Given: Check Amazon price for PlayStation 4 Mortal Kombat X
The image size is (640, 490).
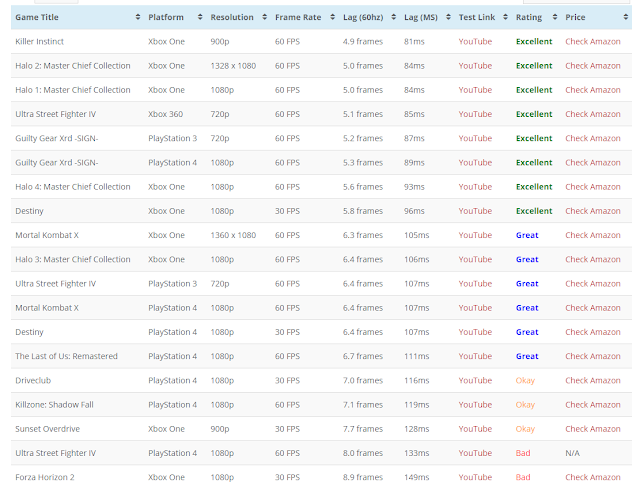Looking at the screenshot, I should pos(593,308).
